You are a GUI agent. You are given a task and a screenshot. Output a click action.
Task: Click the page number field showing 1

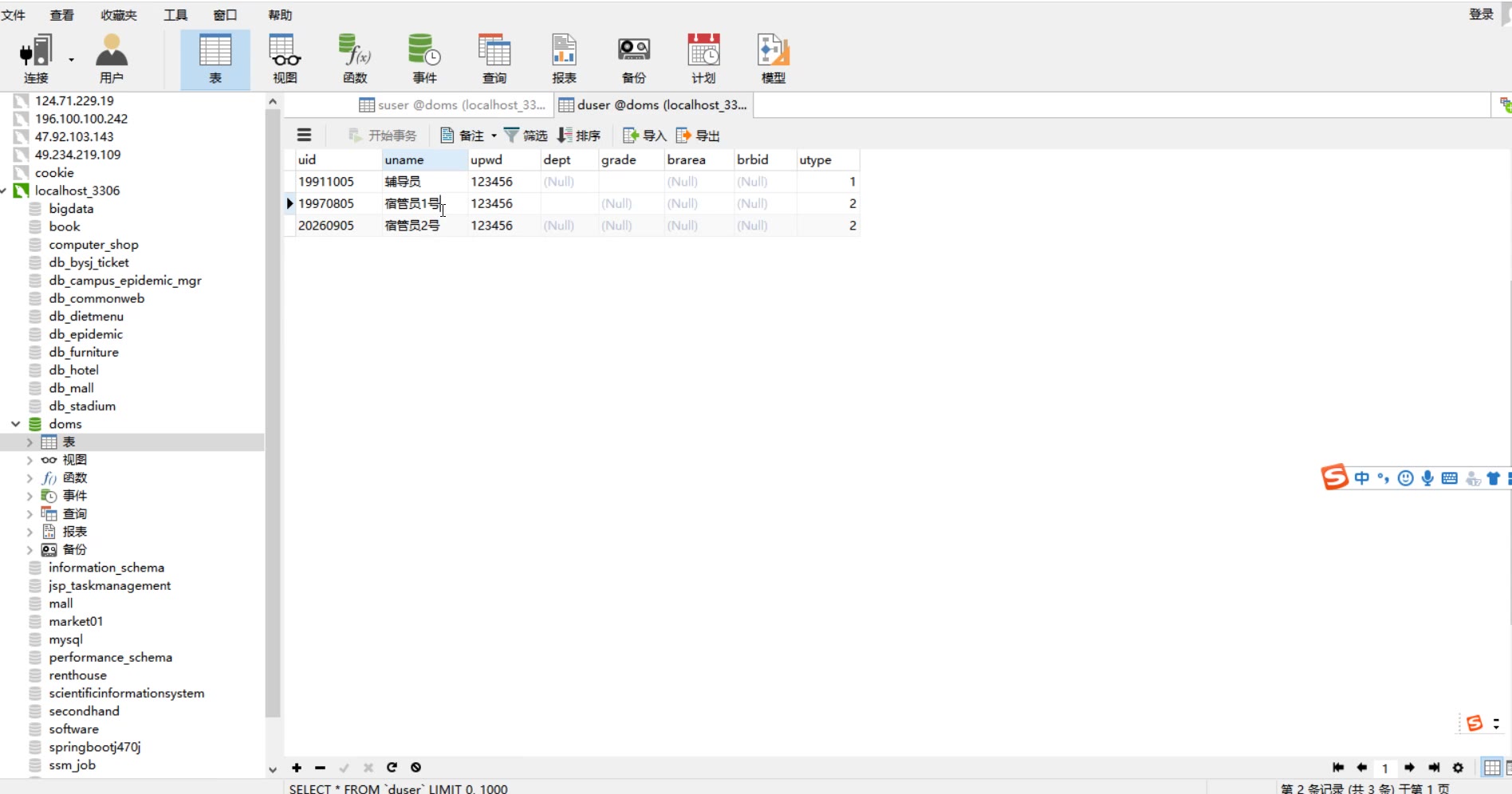[x=1385, y=768]
